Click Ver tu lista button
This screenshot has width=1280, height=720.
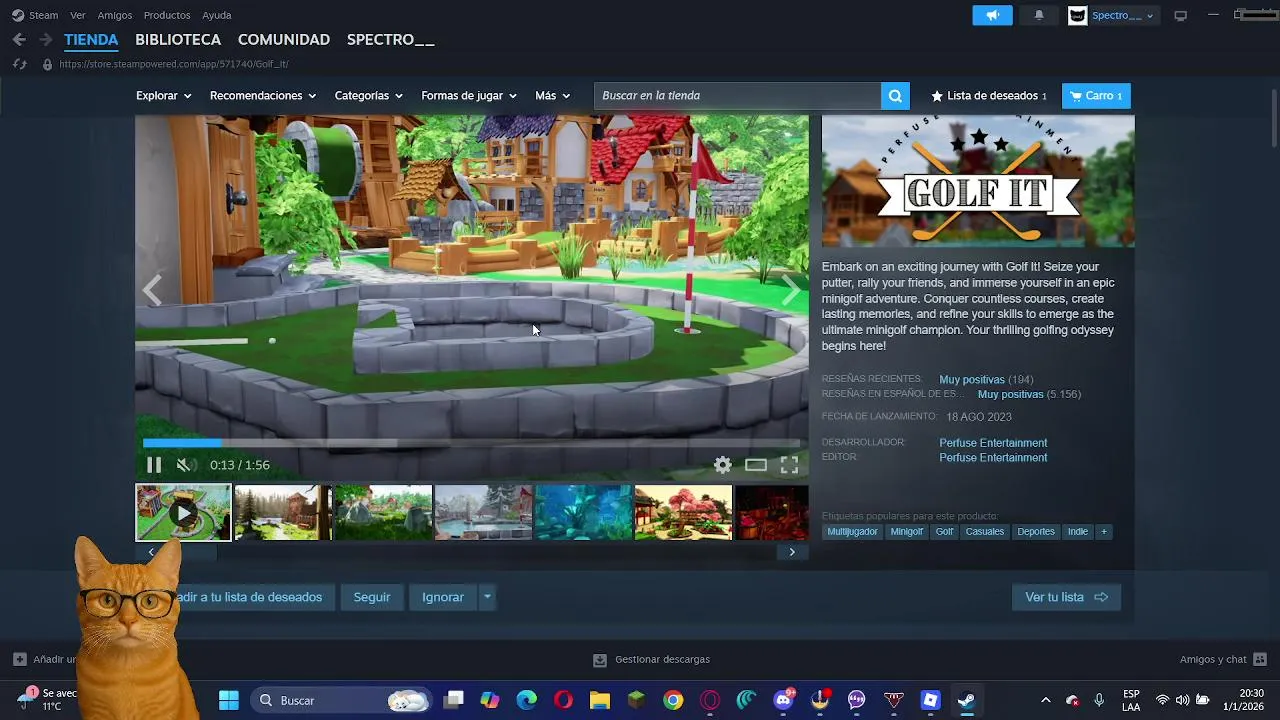pyautogui.click(x=1066, y=597)
